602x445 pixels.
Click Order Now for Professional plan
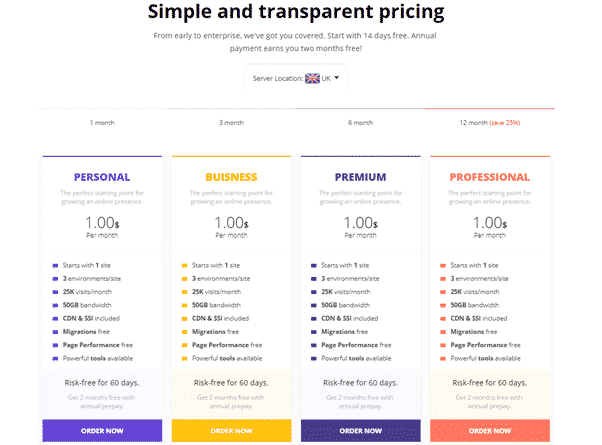tap(489, 431)
